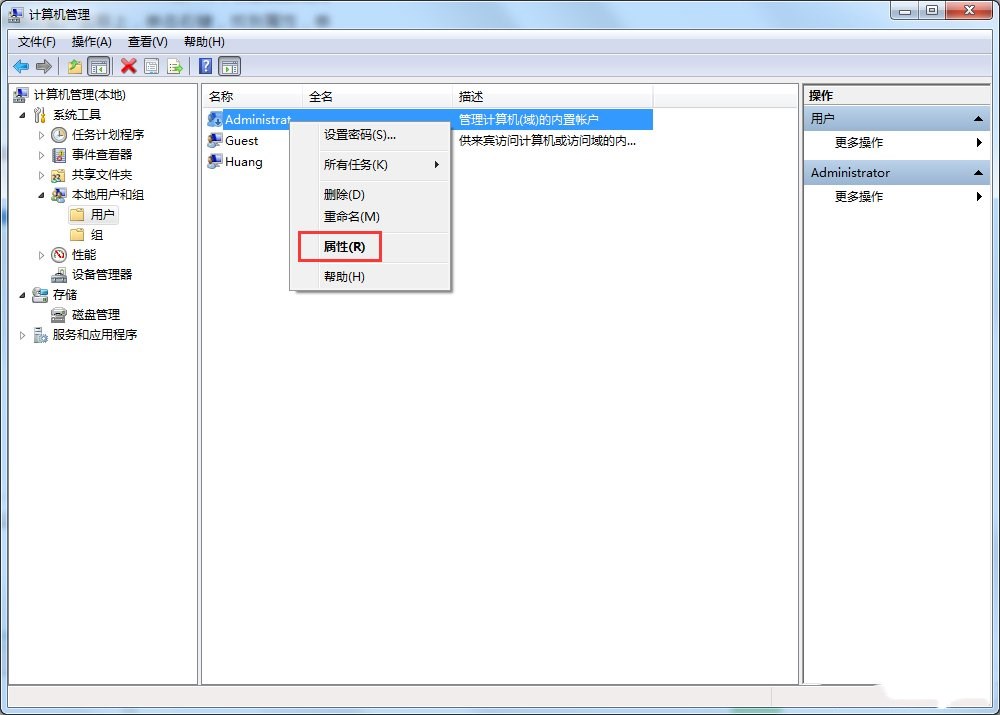
Task: Click the Task Scheduler clock icon
Action: (x=59, y=135)
